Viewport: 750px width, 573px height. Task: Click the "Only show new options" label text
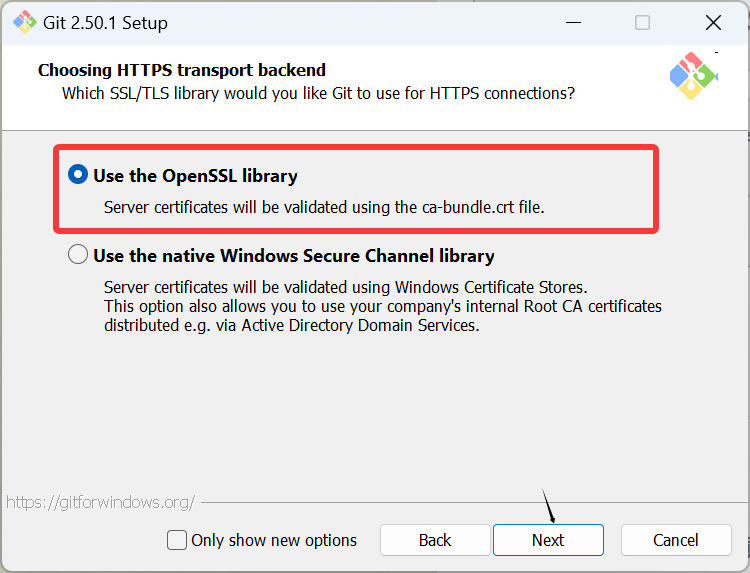coord(274,540)
